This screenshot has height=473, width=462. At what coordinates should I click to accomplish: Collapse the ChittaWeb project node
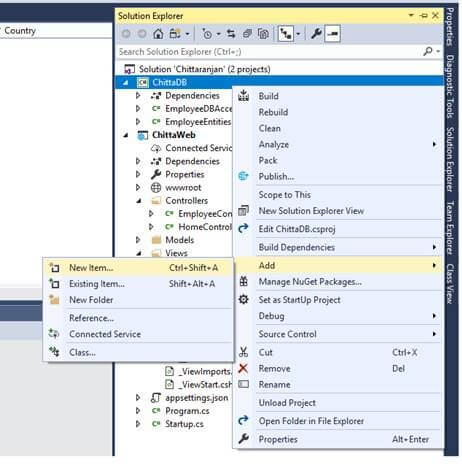tap(126, 135)
